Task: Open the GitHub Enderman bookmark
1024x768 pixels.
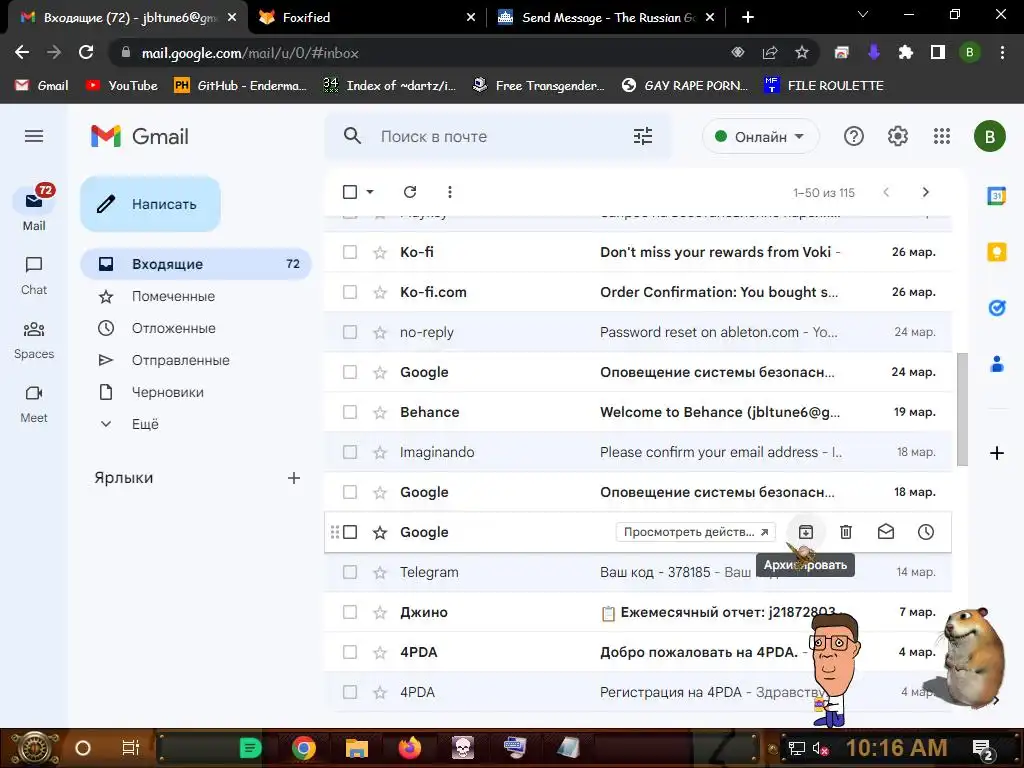Action: (240, 86)
